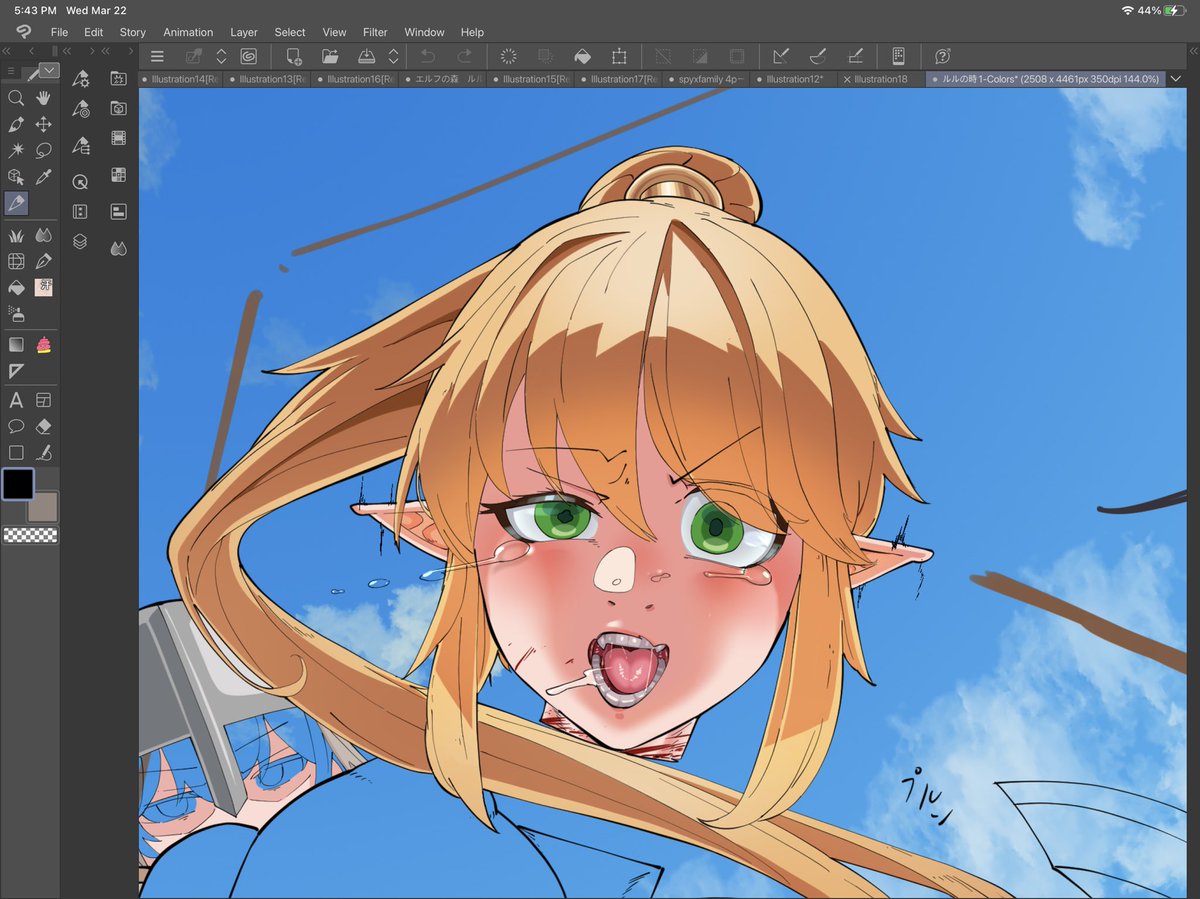This screenshot has height=899, width=1200.
Task: Open the Color Mixing droplets palette icon
Action: pos(119,248)
